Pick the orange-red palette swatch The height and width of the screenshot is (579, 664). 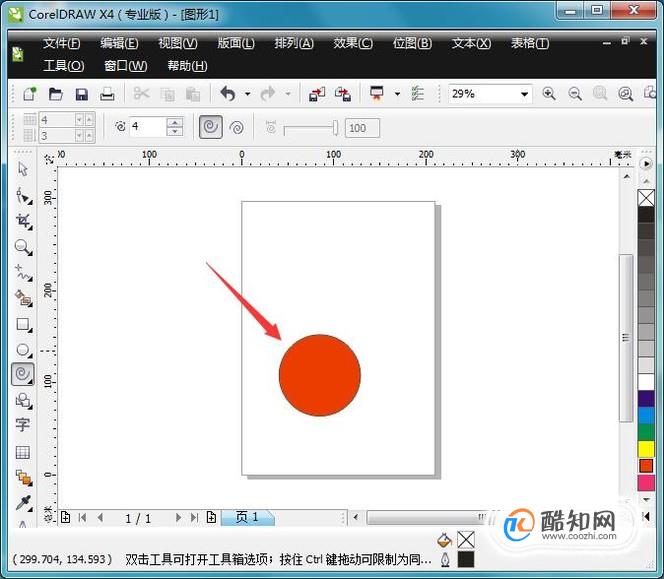(x=646, y=465)
